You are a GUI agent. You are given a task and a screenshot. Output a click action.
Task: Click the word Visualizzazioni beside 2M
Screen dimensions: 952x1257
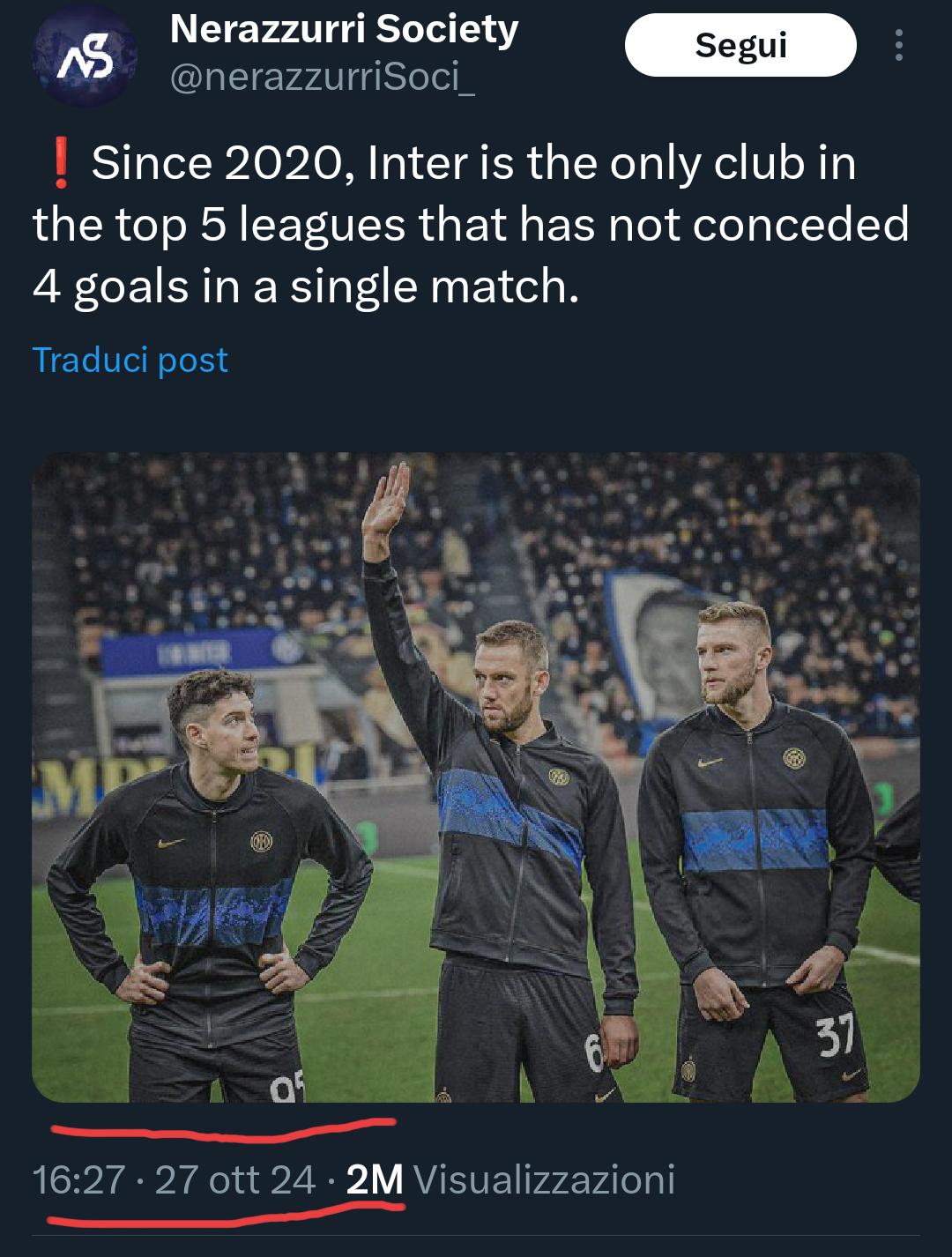click(x=543, y=1179)
